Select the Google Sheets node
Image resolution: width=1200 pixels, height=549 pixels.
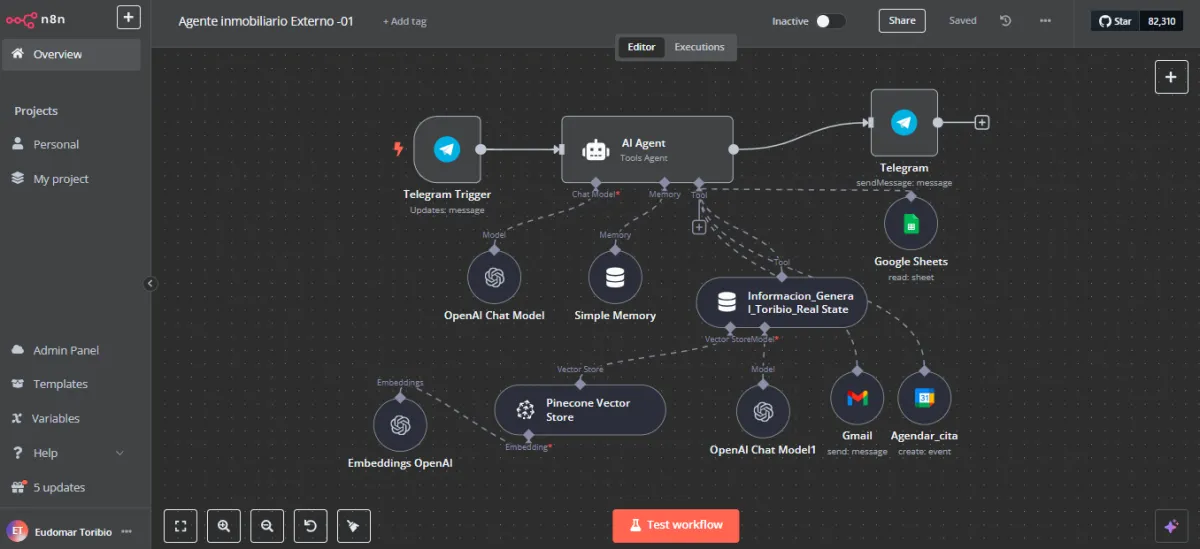coord(911,224)
